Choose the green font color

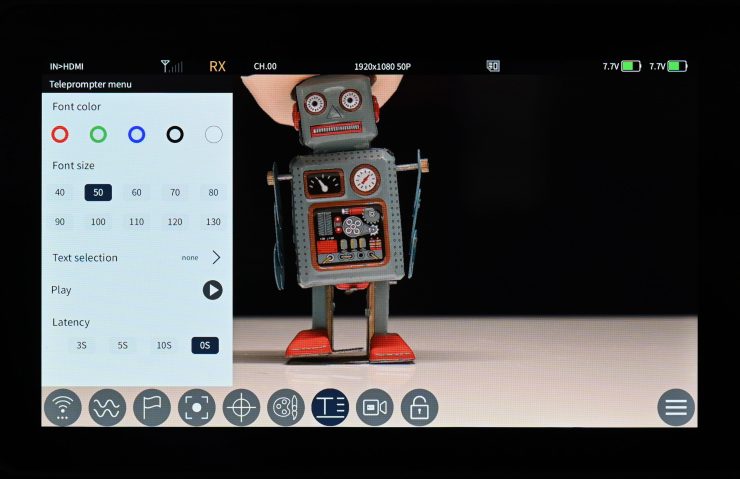[98, 134]
